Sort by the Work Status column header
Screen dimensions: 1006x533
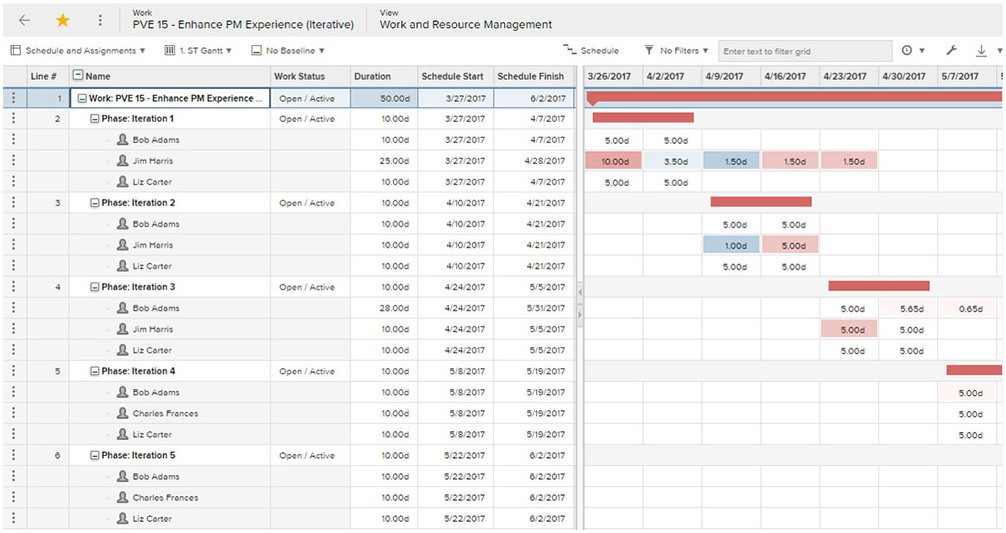[310, 76]
